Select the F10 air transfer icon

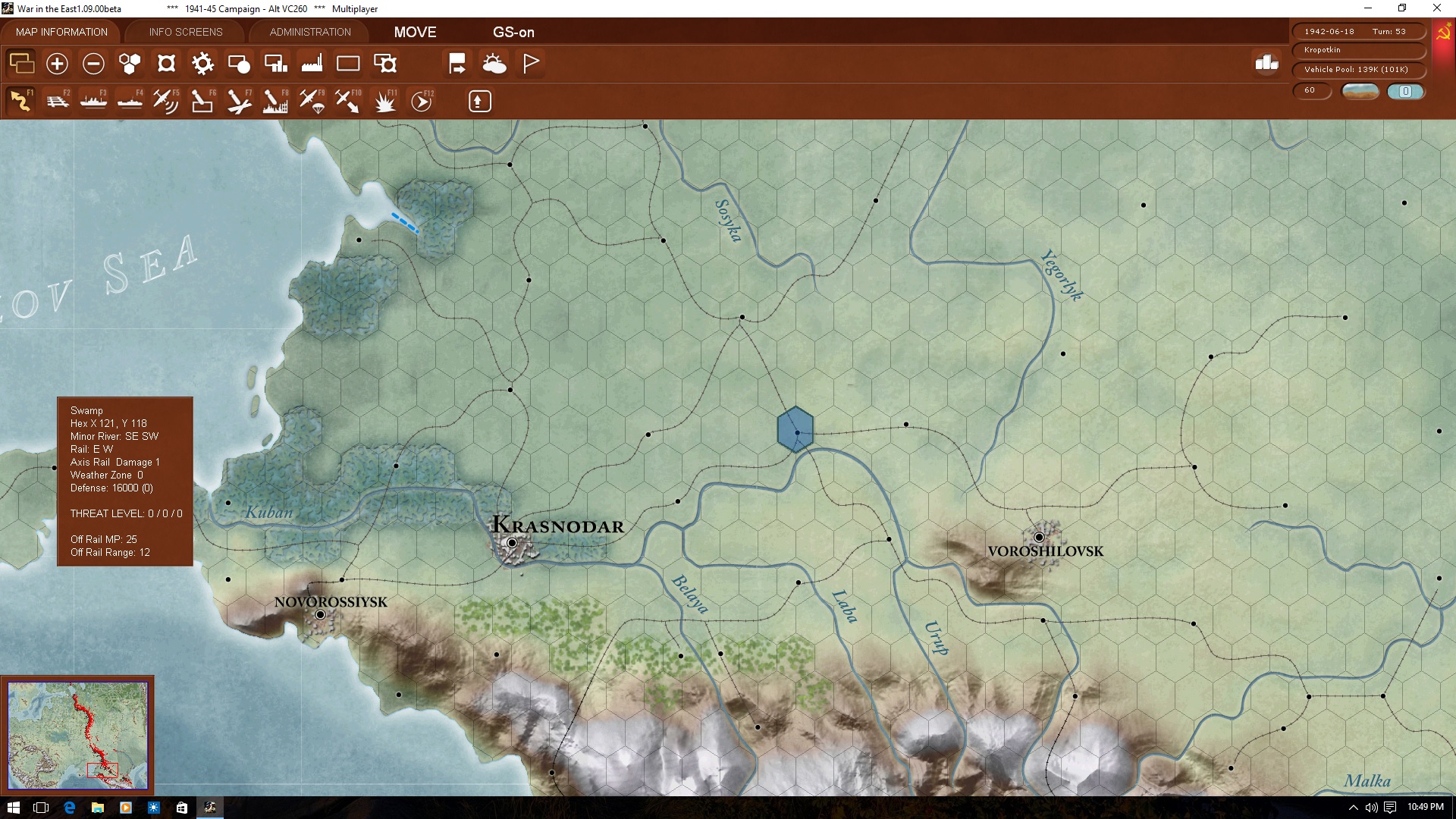click(348, 101)
